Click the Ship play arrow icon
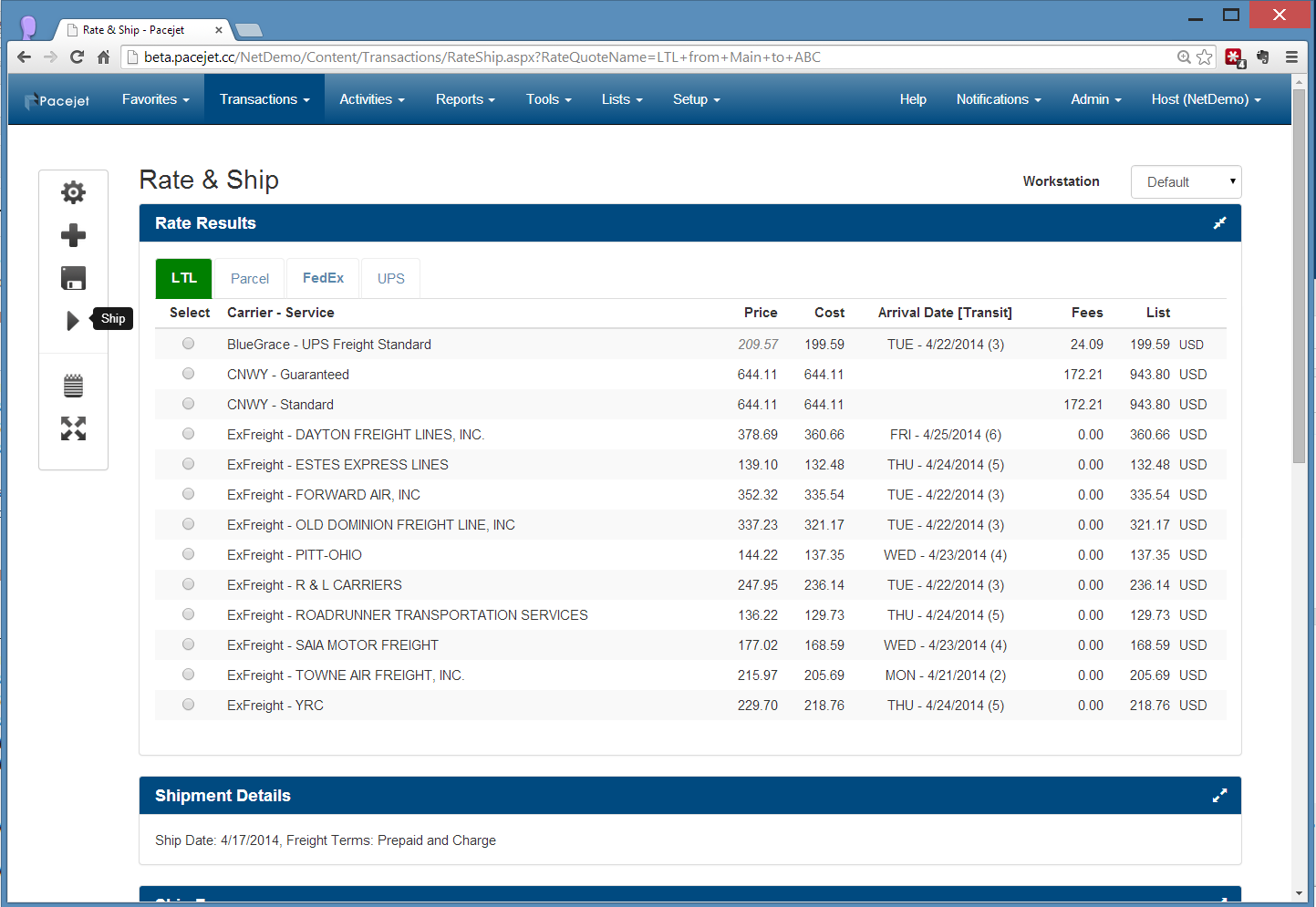The image size is (1316, 907). point(73,321)
